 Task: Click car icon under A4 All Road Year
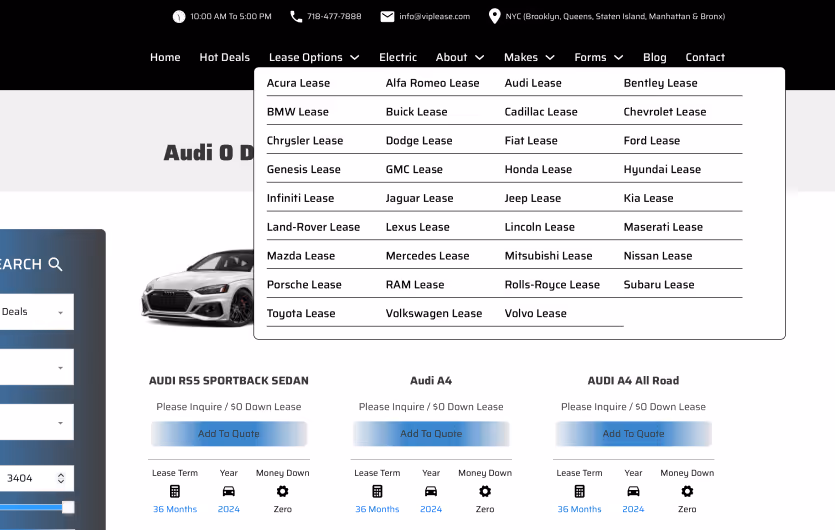(x=633, y=491)
